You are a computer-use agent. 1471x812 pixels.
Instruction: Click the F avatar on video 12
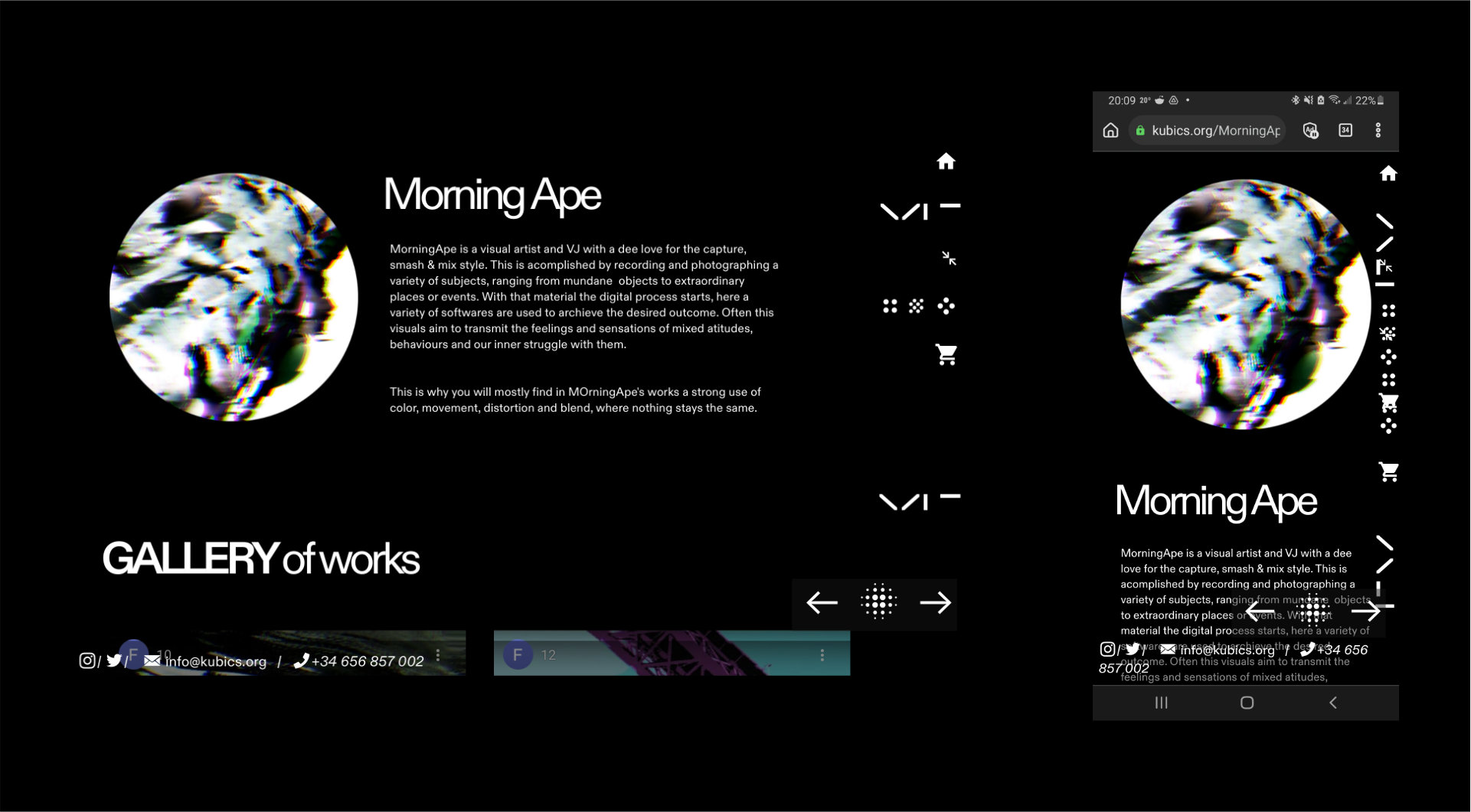[x=518, y=655]
